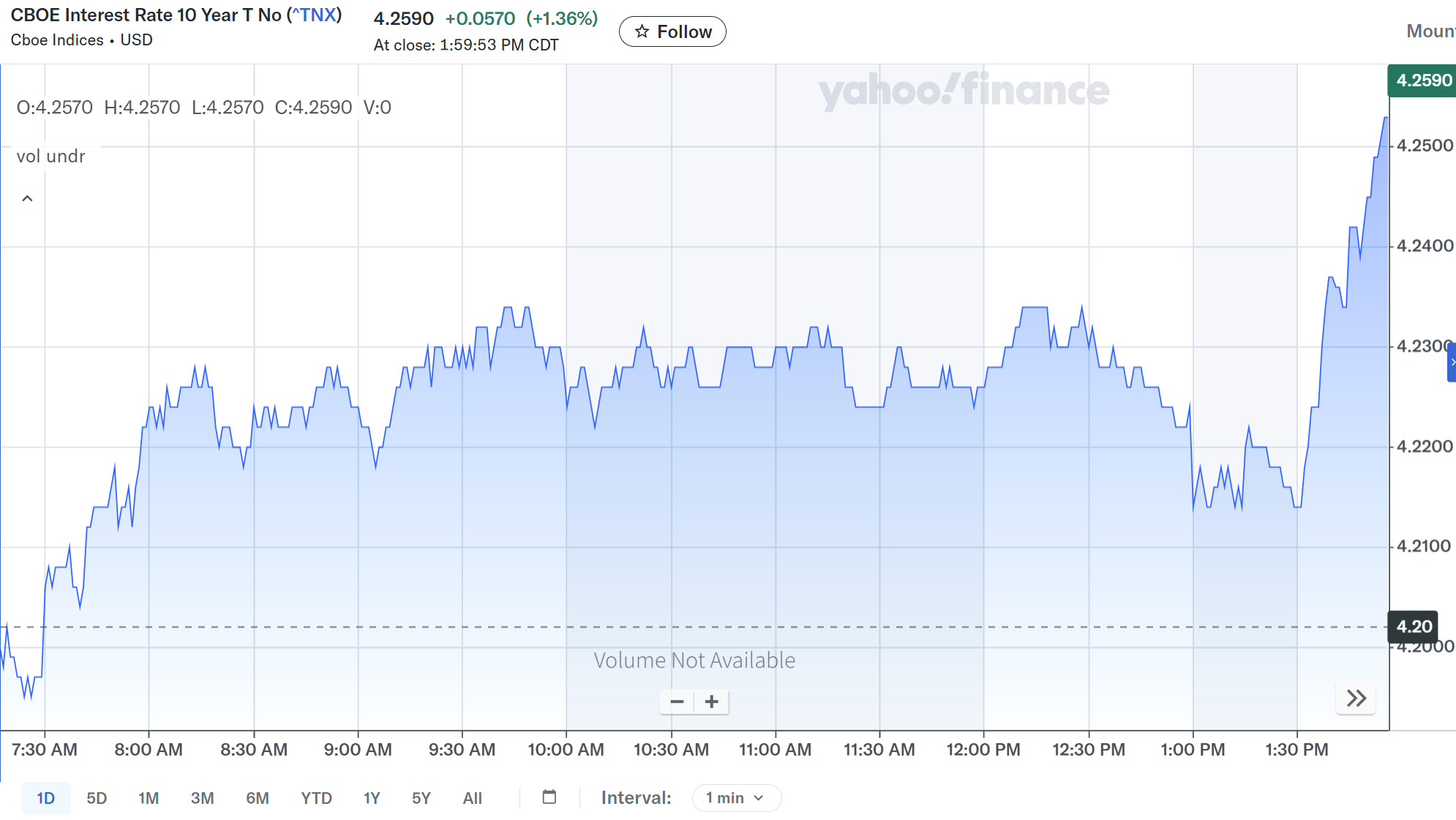Choose the 3M time range
Screen dimensions: 1456x820
[202, 798]
